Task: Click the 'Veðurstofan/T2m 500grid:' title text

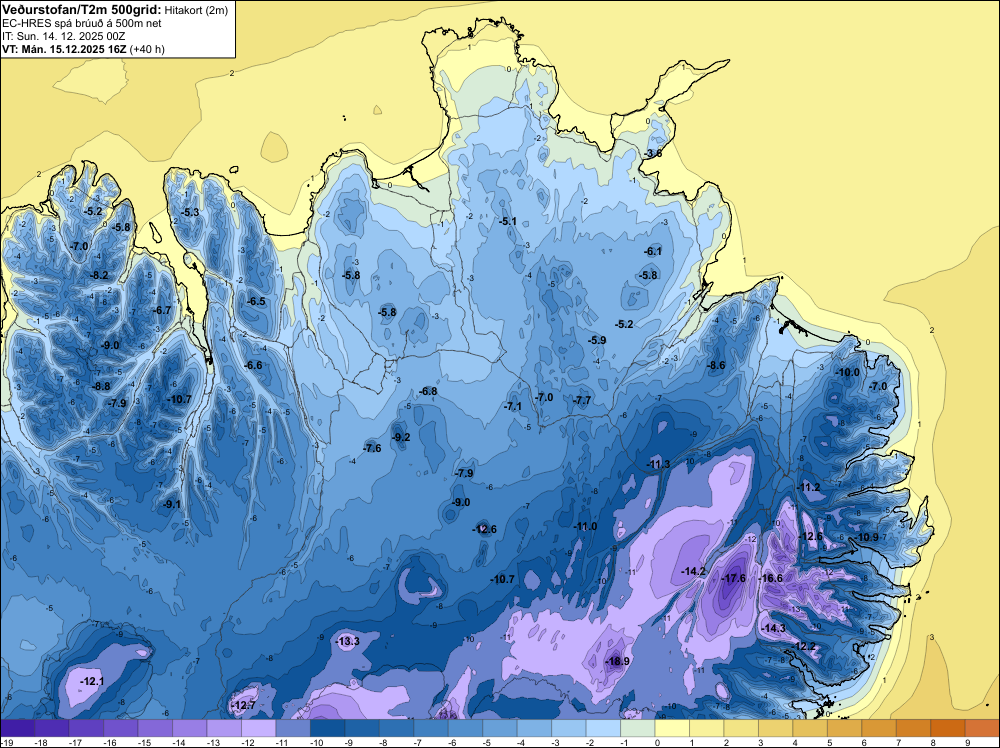Action: [82, 10]
